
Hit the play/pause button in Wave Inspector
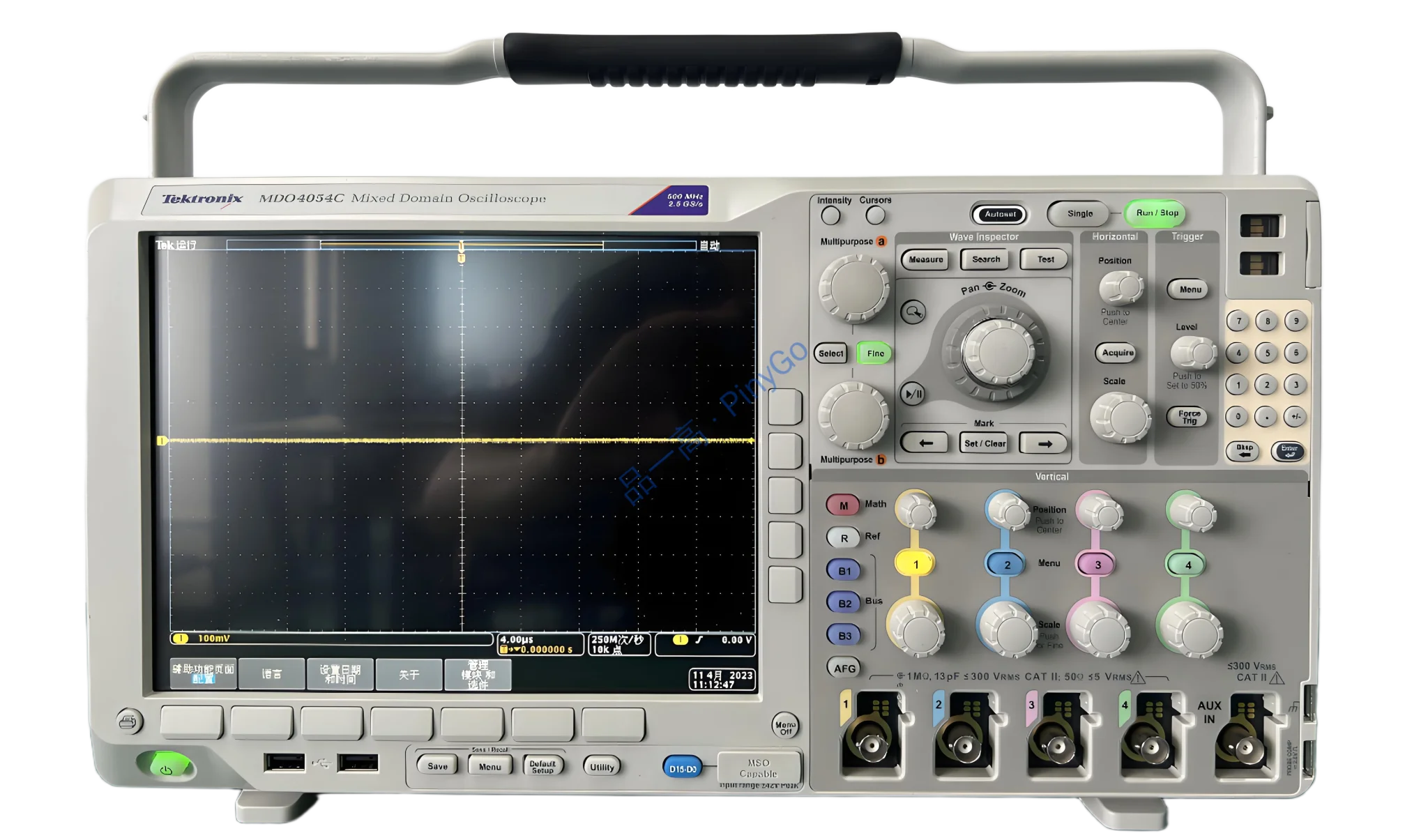pyautogui.click(x=913, y=394)
